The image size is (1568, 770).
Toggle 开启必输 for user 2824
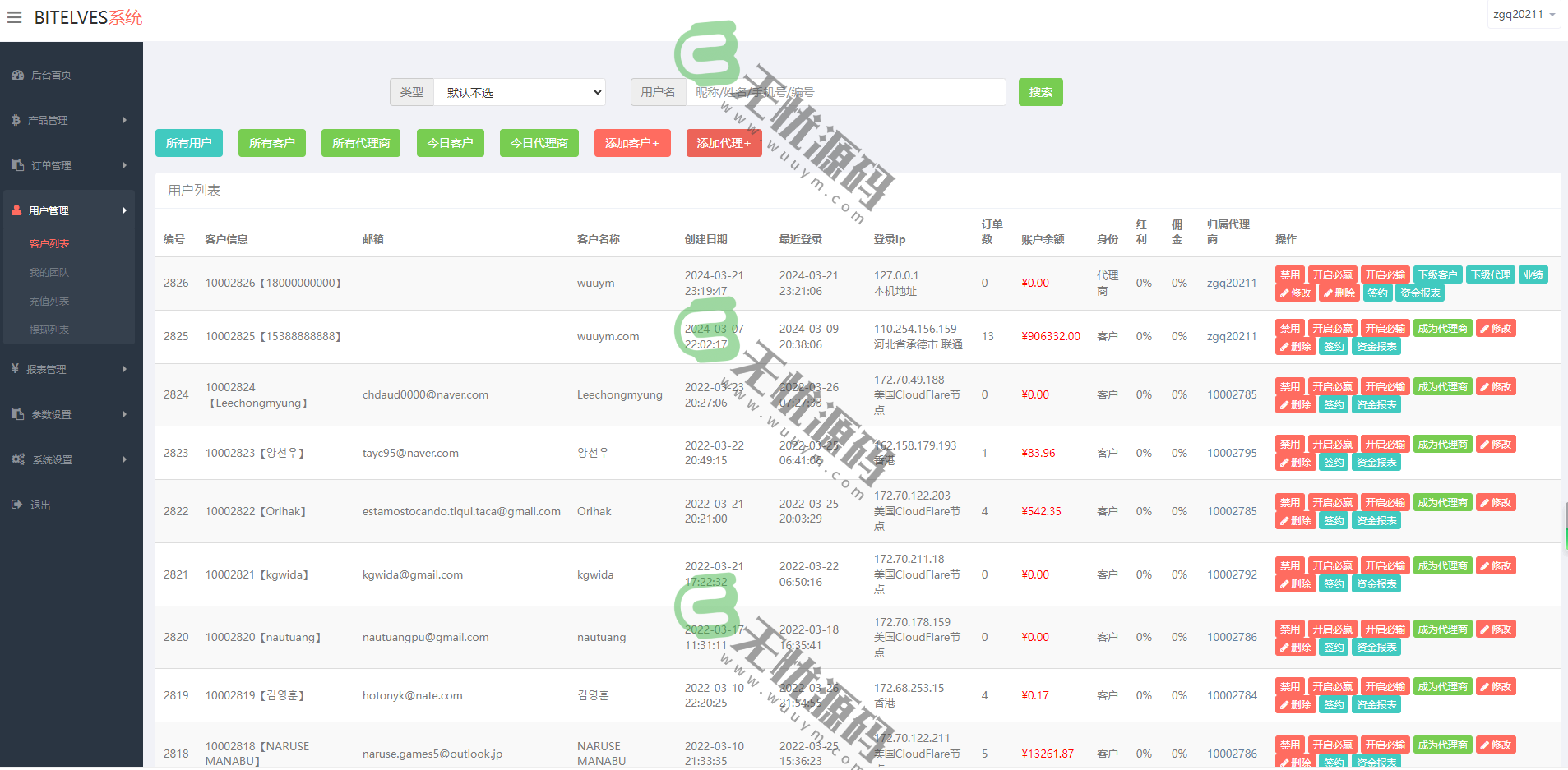pos(1385,387)
